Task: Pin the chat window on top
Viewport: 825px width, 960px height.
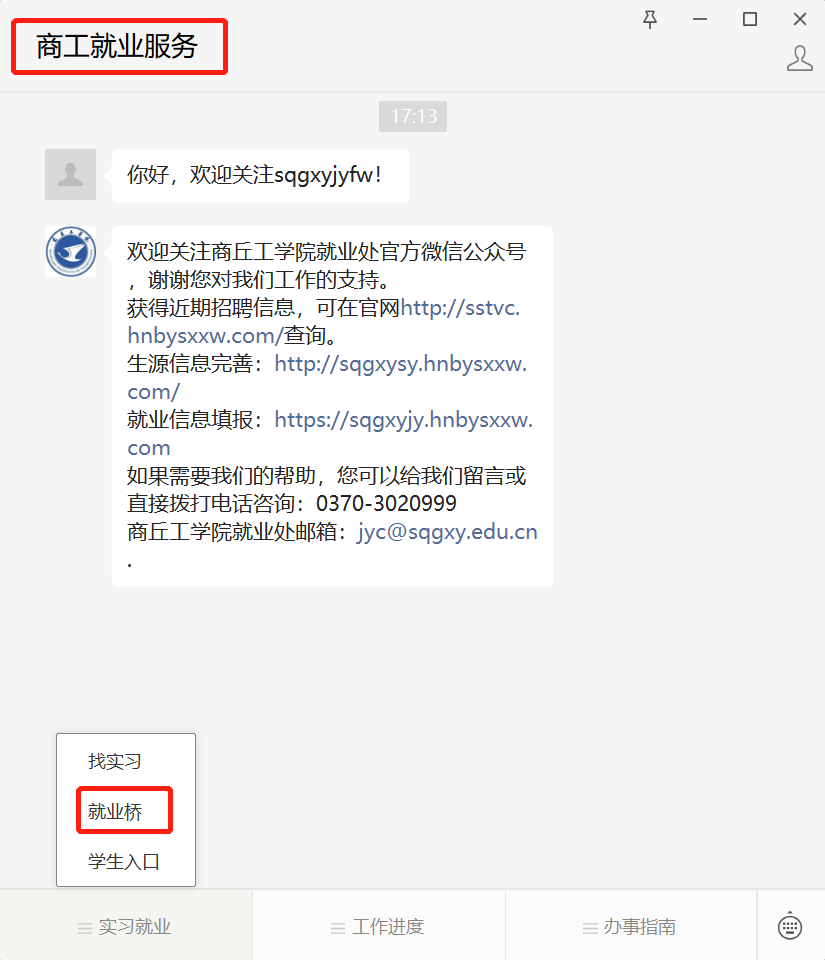Action: click(x=650, y=20)
